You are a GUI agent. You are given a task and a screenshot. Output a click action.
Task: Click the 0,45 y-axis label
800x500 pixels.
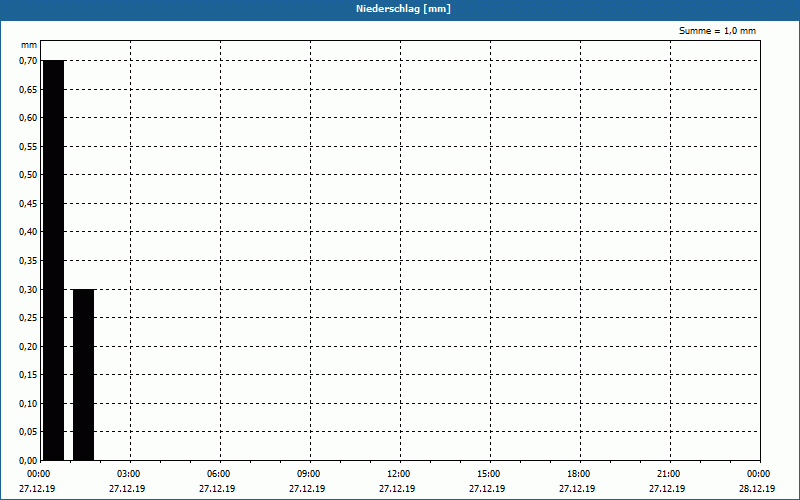pos(28,204)
